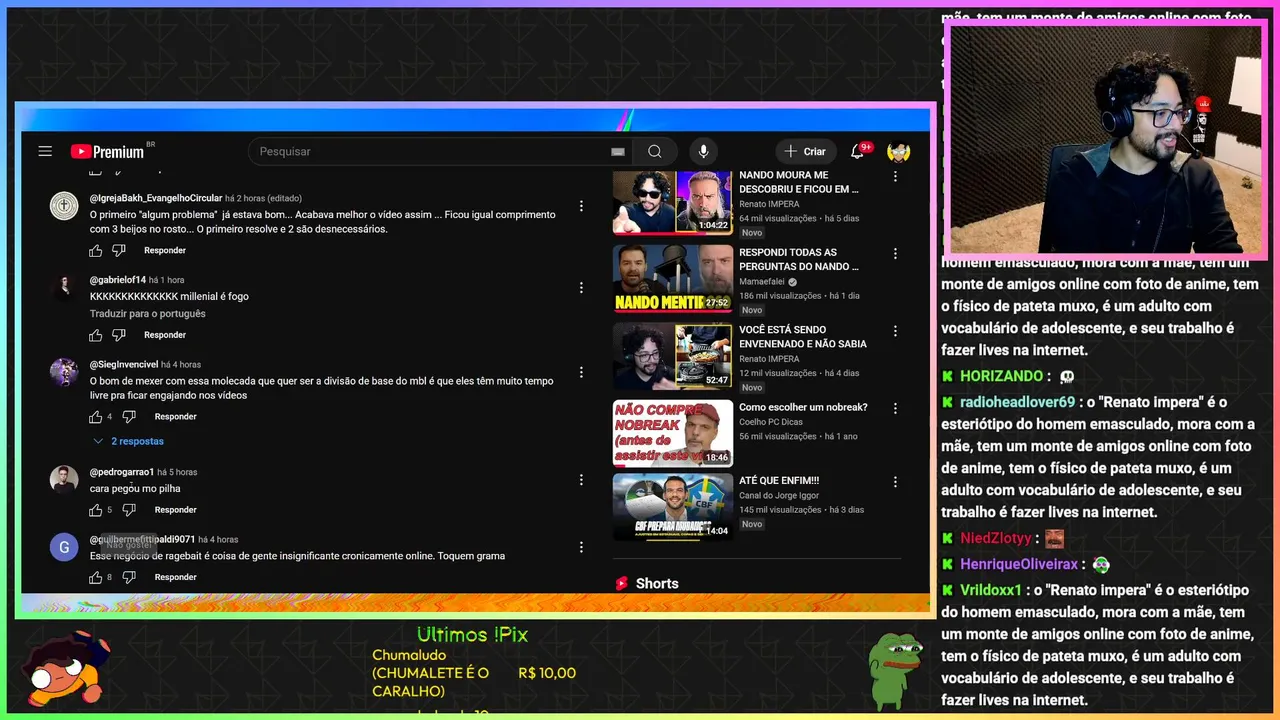The height and width of the screenshot is (720, 1280).
Task: Open the 'NANDO MOURA ME DESCOBRIU' video thumbnail
Action: tap(673, 201)
